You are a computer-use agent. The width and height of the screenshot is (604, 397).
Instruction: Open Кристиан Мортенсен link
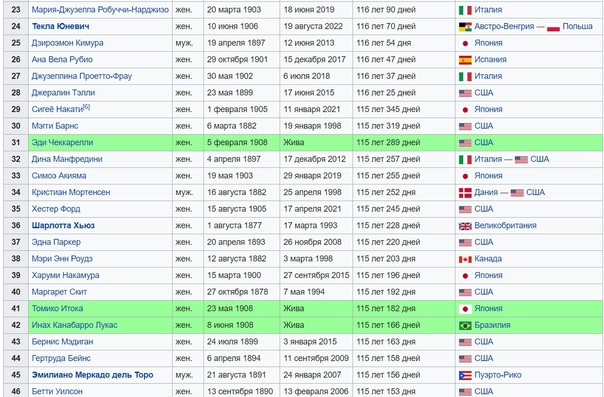click(x=71, y=192)
